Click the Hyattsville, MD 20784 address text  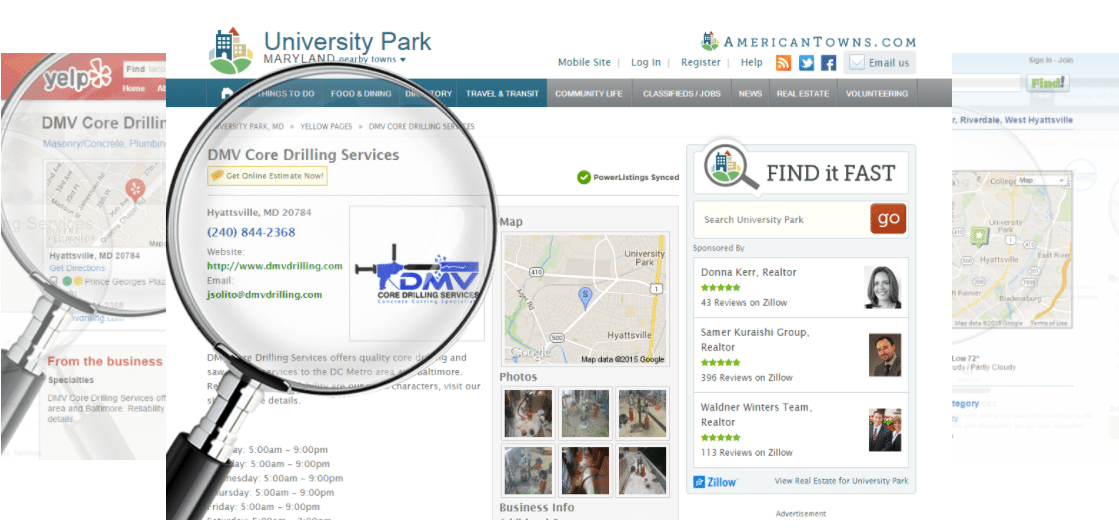coord(259,213)
